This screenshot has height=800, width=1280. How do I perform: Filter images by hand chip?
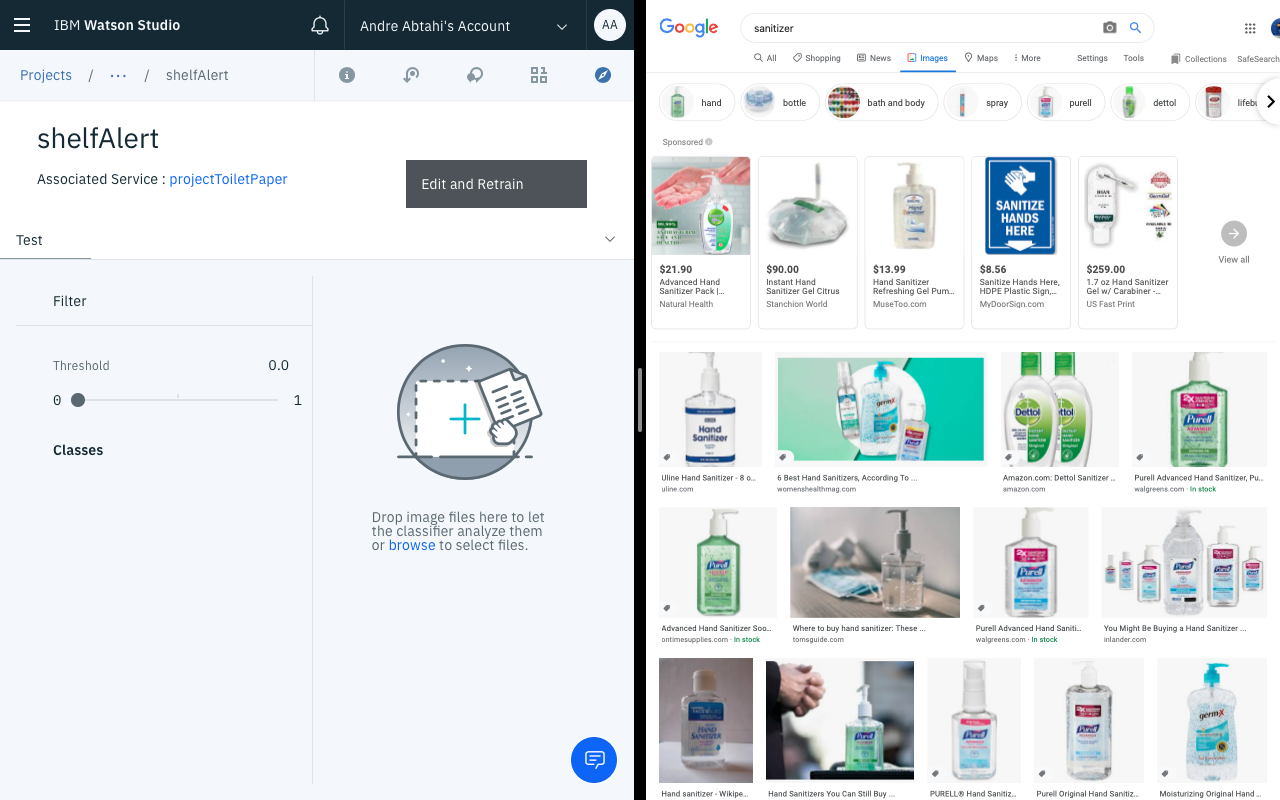click(x=697, y=102)
